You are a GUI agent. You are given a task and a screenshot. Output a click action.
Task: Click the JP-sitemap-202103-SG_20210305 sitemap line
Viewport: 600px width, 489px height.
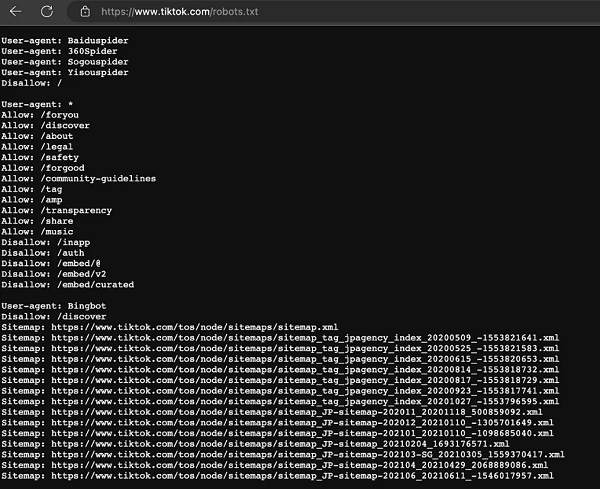click(x=283, y=455)
